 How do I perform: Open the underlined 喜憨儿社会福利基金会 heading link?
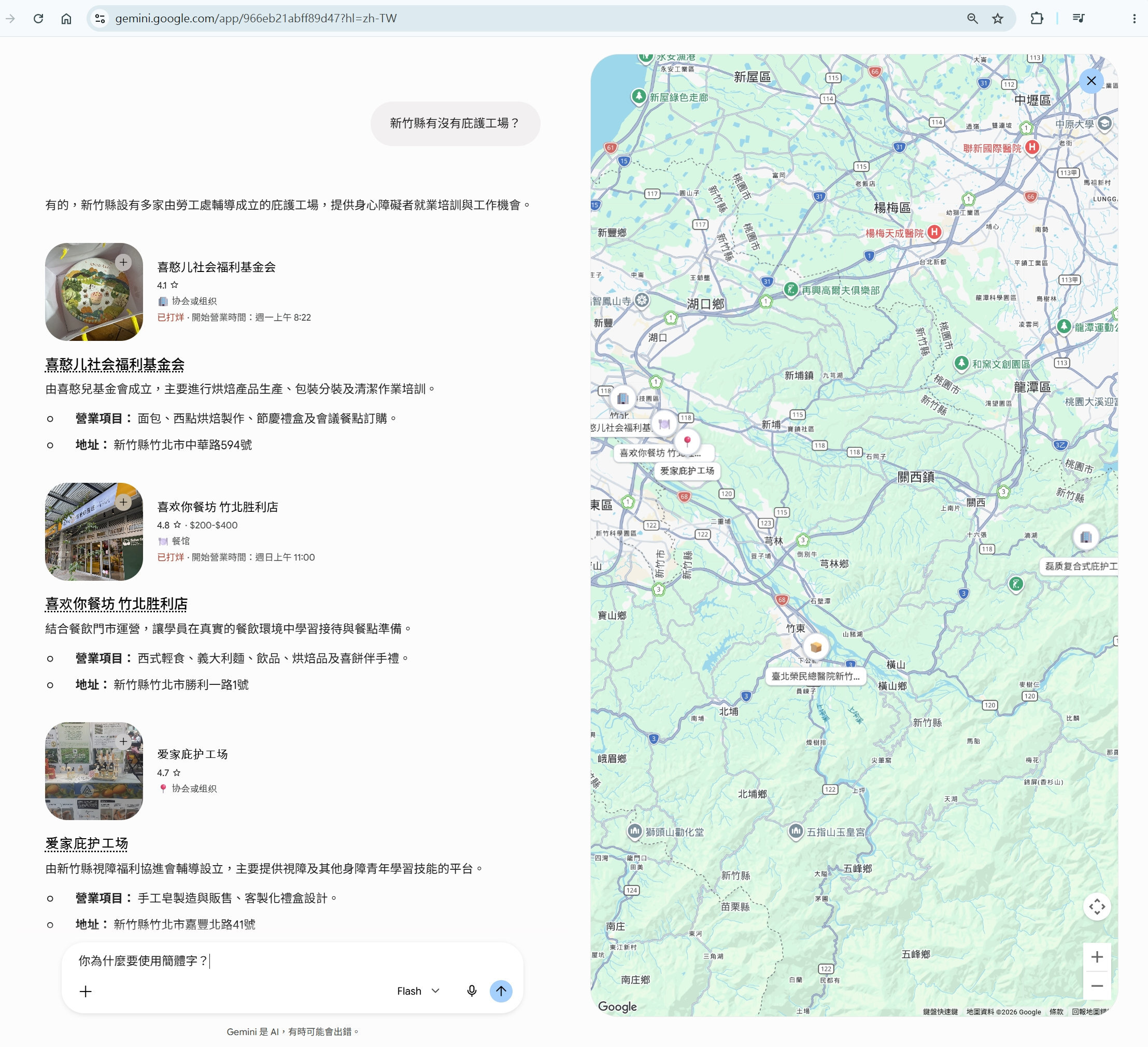tap(115, 365)
